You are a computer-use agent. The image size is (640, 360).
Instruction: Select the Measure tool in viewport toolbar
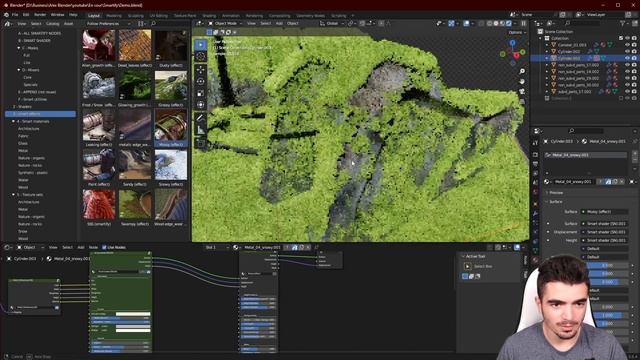coord(200,130)
